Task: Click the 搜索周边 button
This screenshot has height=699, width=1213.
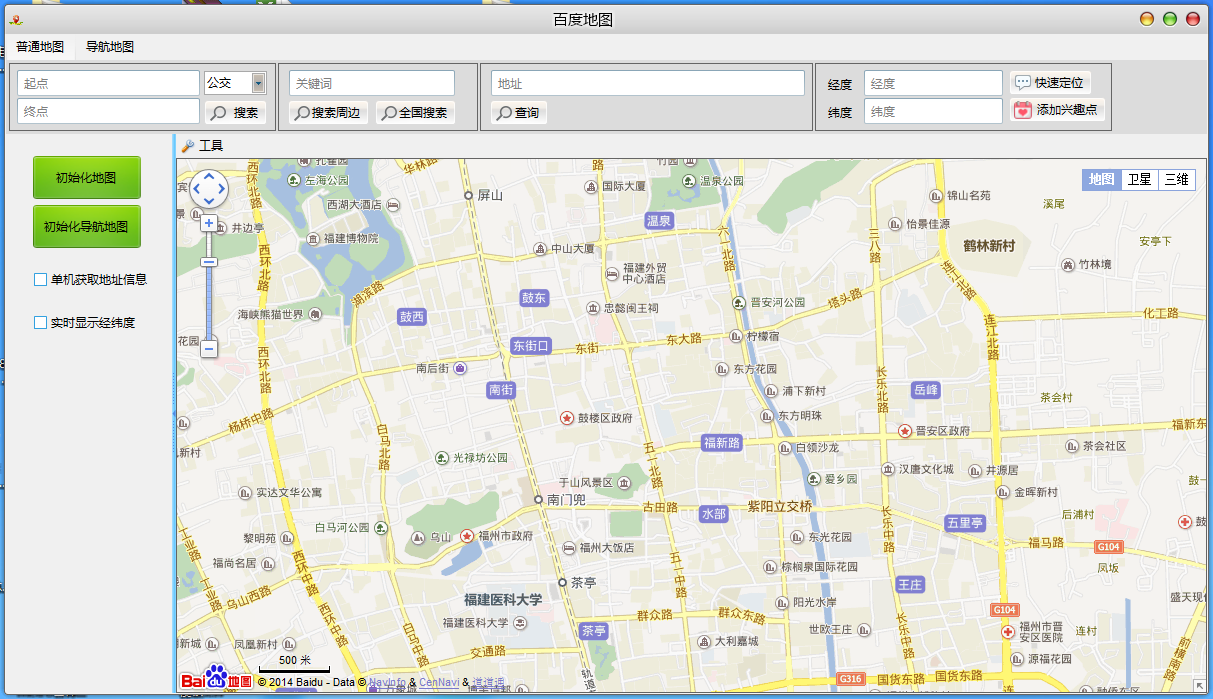Action: point(329,113)
